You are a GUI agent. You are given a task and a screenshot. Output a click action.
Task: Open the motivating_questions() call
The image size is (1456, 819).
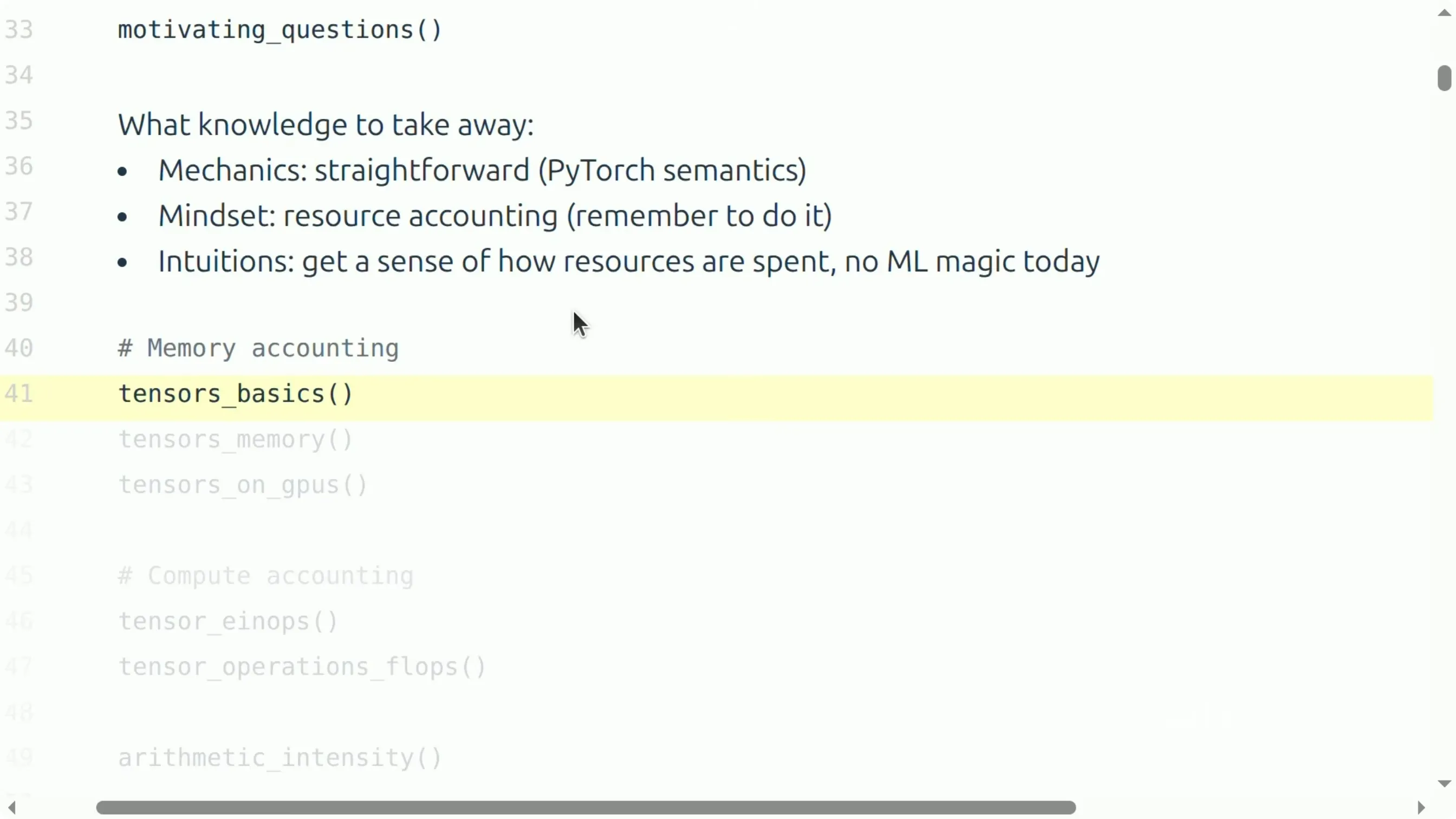pos(280,30)
